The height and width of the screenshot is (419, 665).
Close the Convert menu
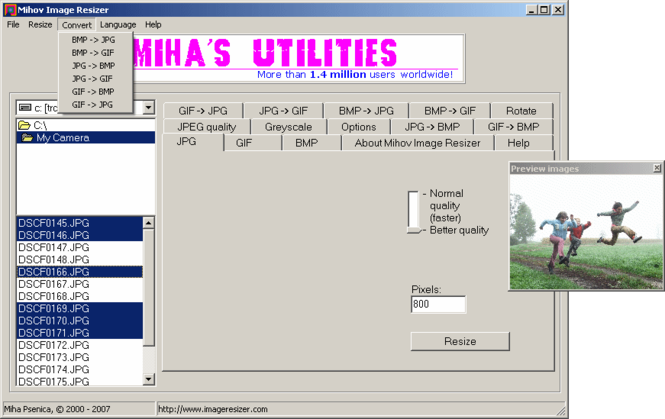(x=76, y=25)
